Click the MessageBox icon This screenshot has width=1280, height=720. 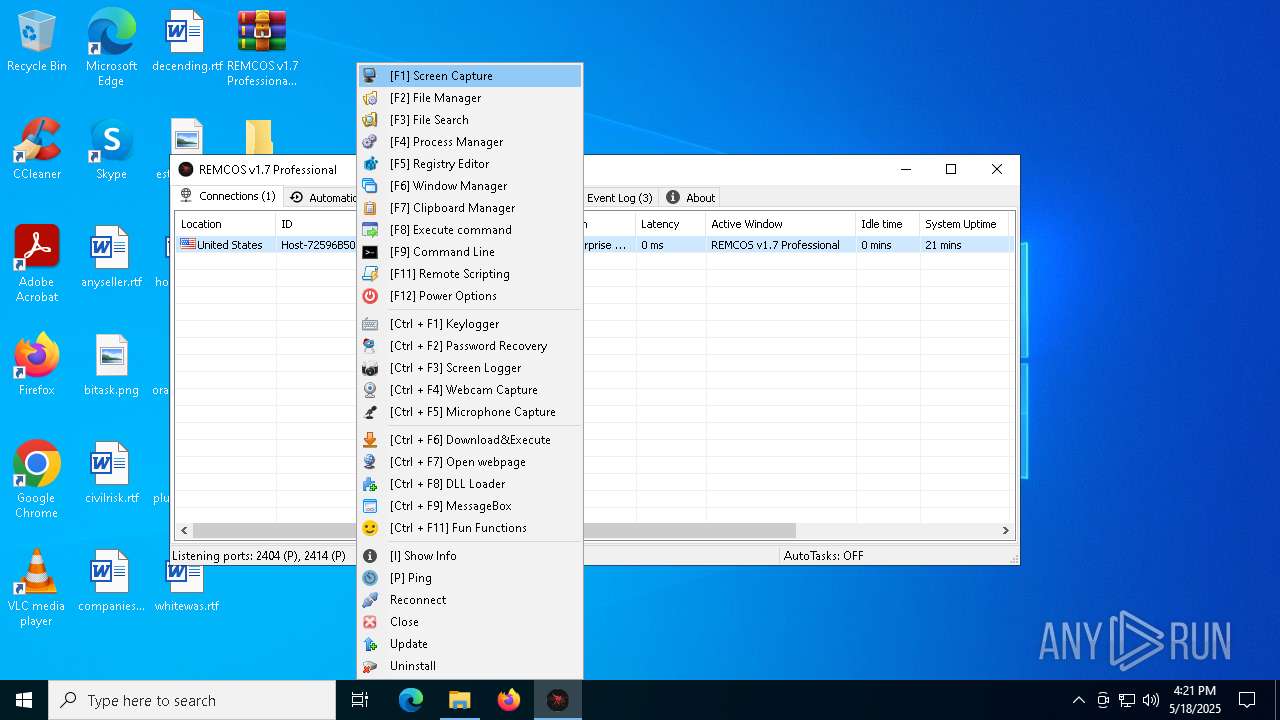tap(370, 506)
